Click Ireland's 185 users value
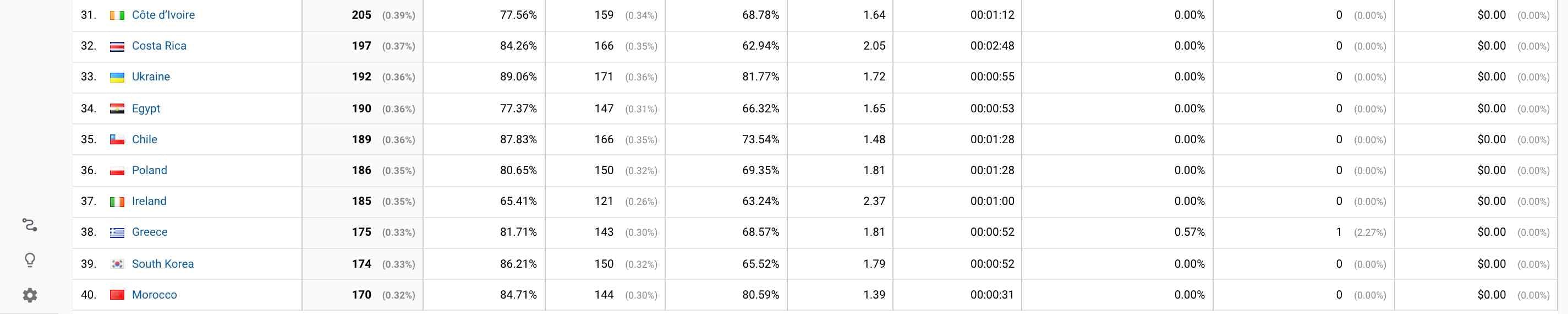The height and width of the screenshot is (314, 1568). 361,201
